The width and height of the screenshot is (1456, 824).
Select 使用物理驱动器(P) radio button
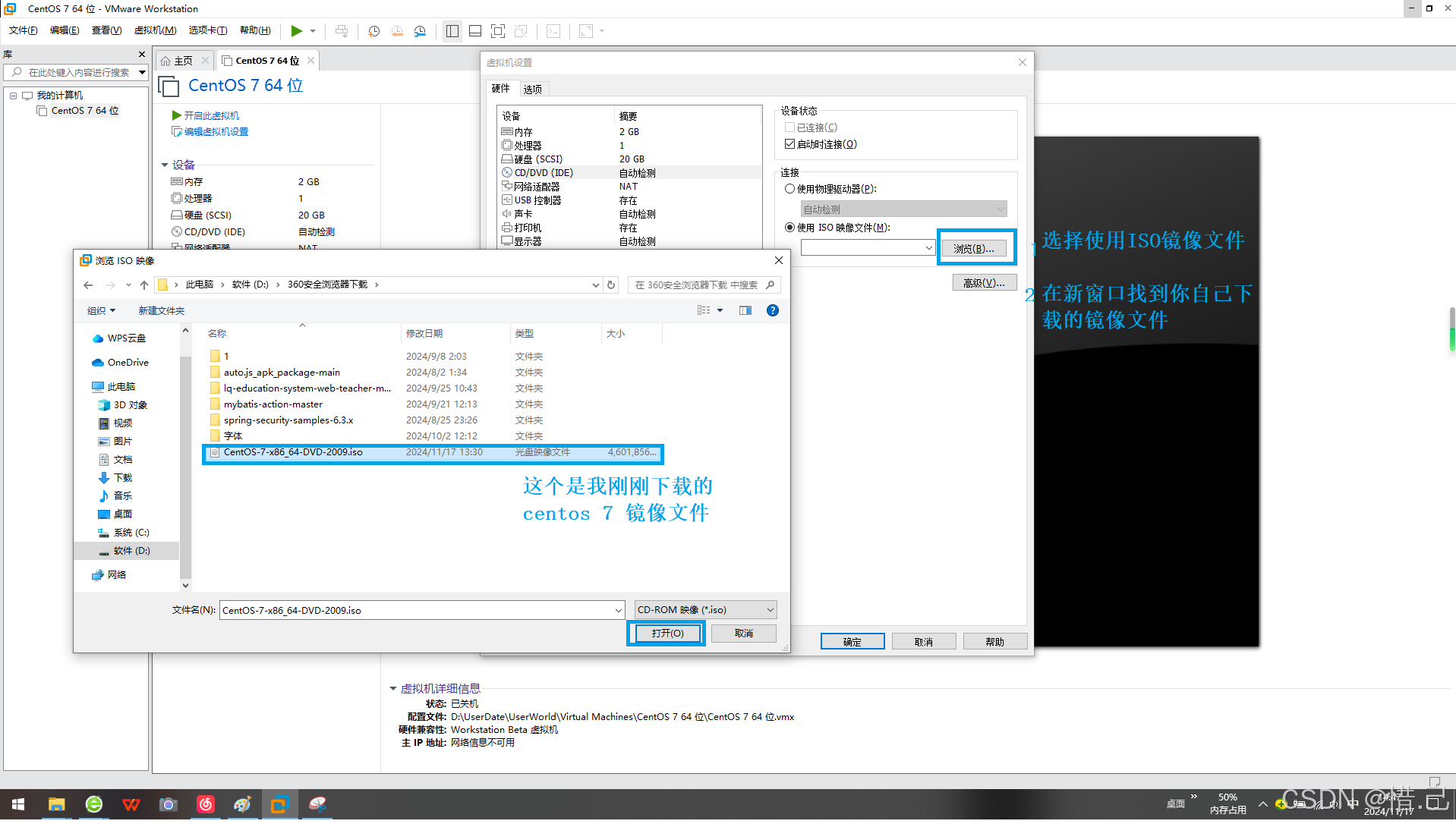pos(789,189)
